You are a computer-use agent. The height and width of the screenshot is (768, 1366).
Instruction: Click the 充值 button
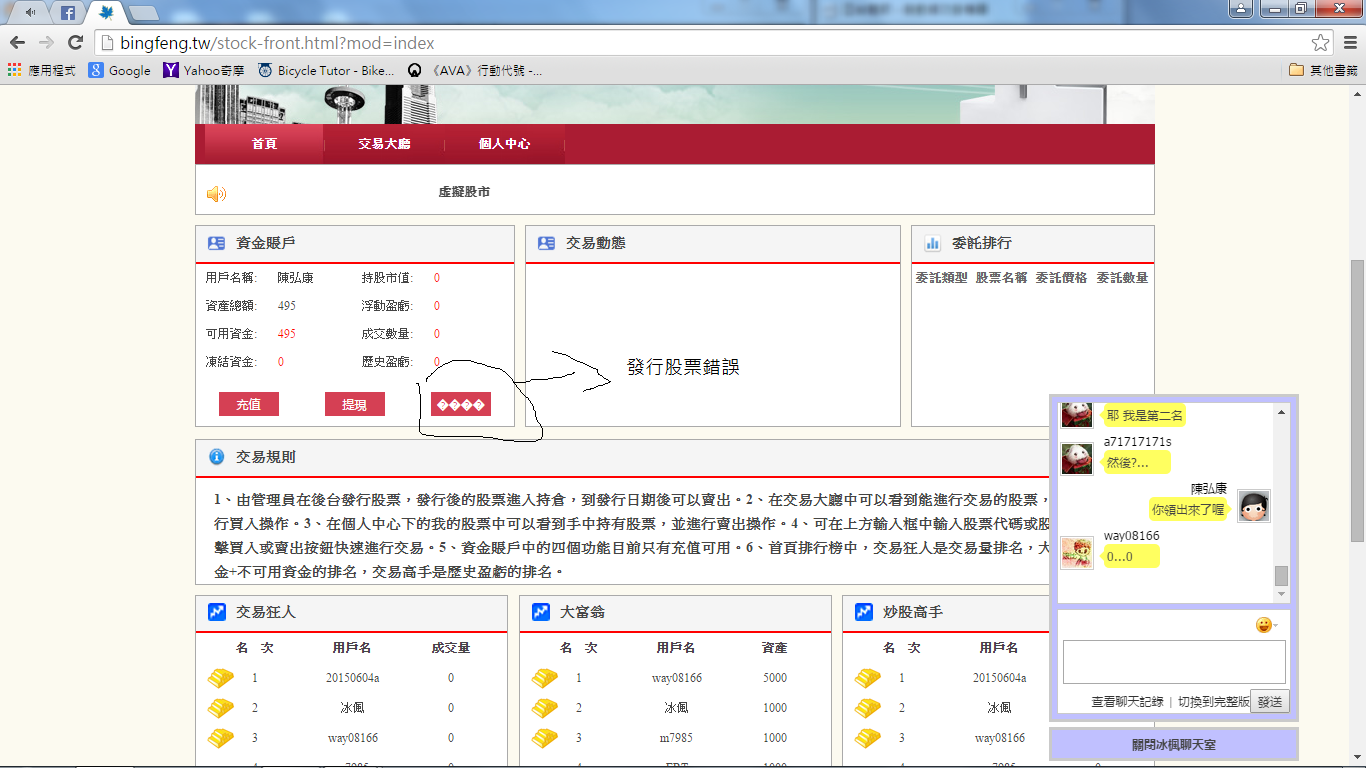point(249,404)
